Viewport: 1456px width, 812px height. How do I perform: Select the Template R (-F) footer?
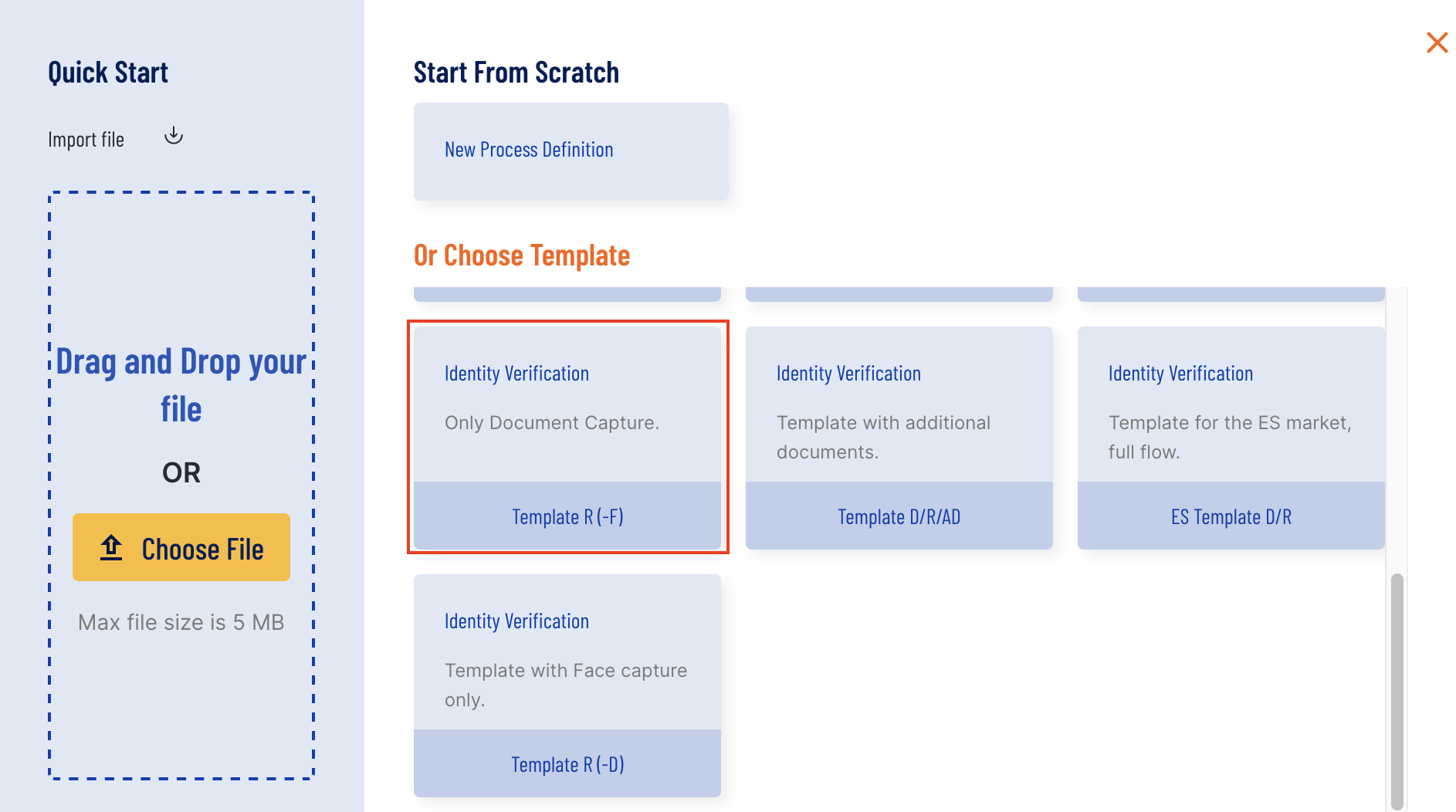tap(567, 516)
